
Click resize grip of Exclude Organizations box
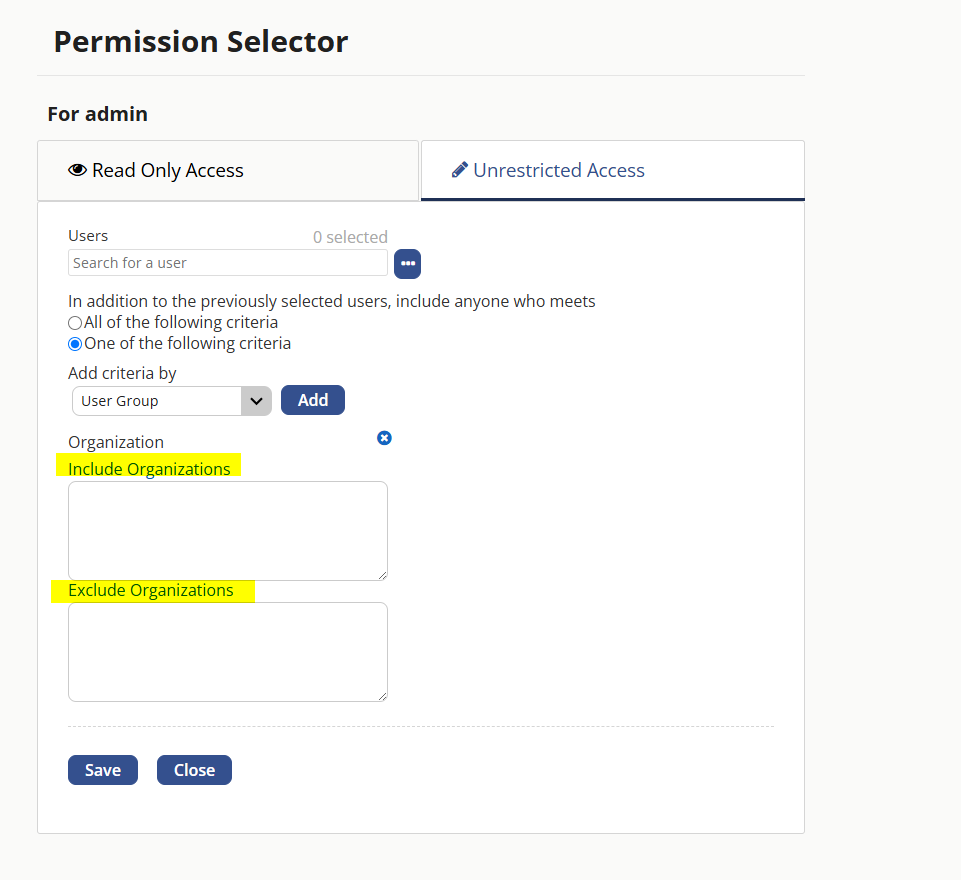[382, 696]
